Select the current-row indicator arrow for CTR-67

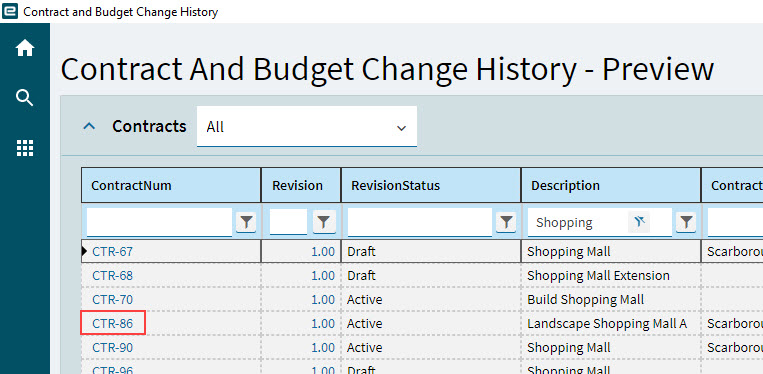pos(86,251)
